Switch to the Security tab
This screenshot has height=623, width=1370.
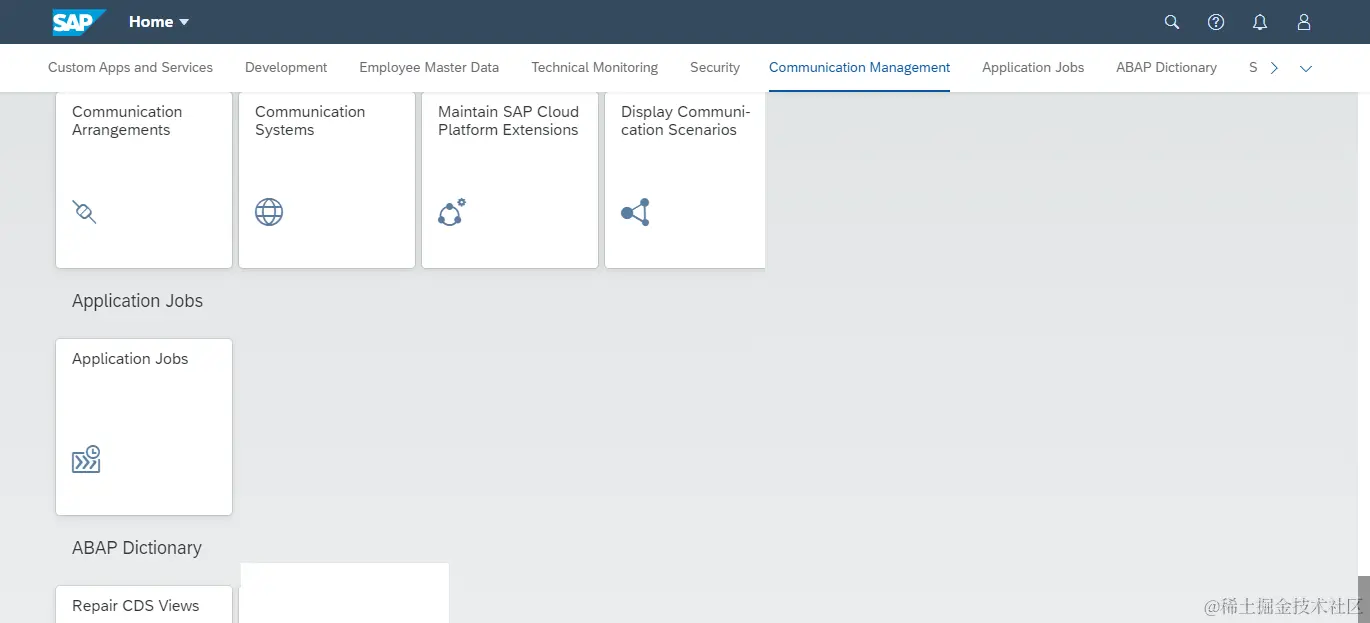tap(715, 68)
